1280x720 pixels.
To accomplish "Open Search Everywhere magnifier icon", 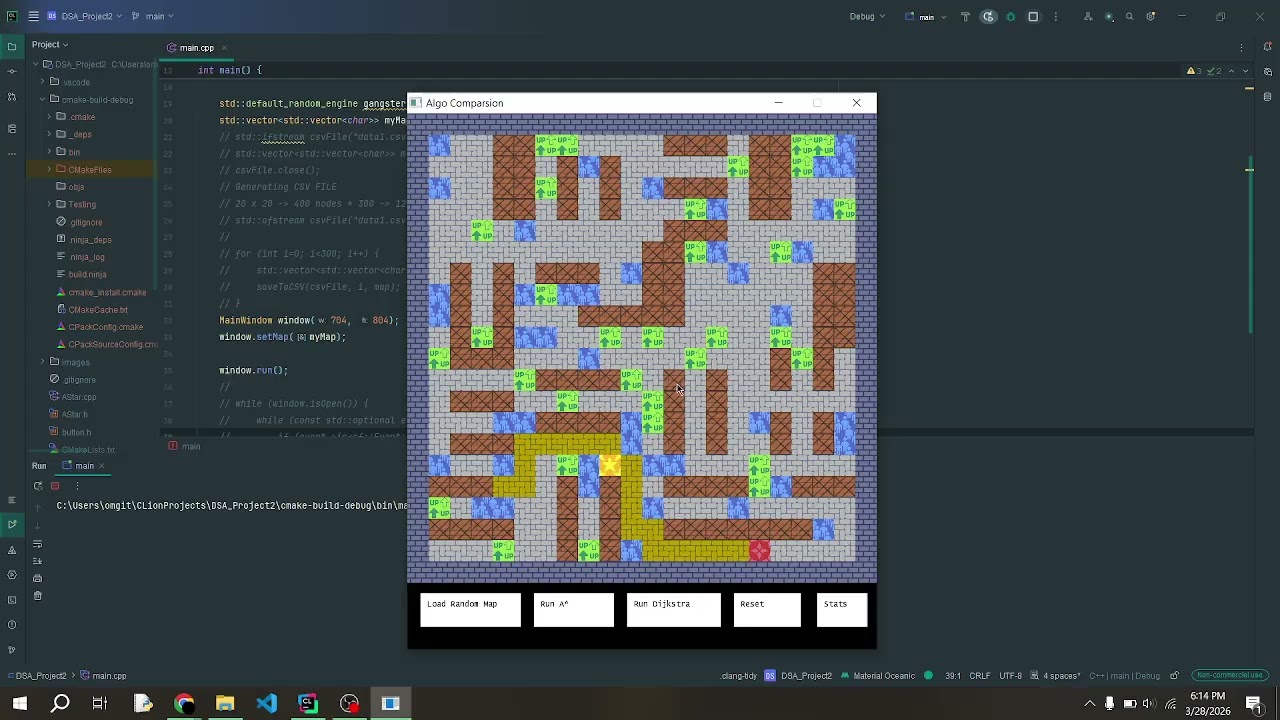I will 1130,16.
